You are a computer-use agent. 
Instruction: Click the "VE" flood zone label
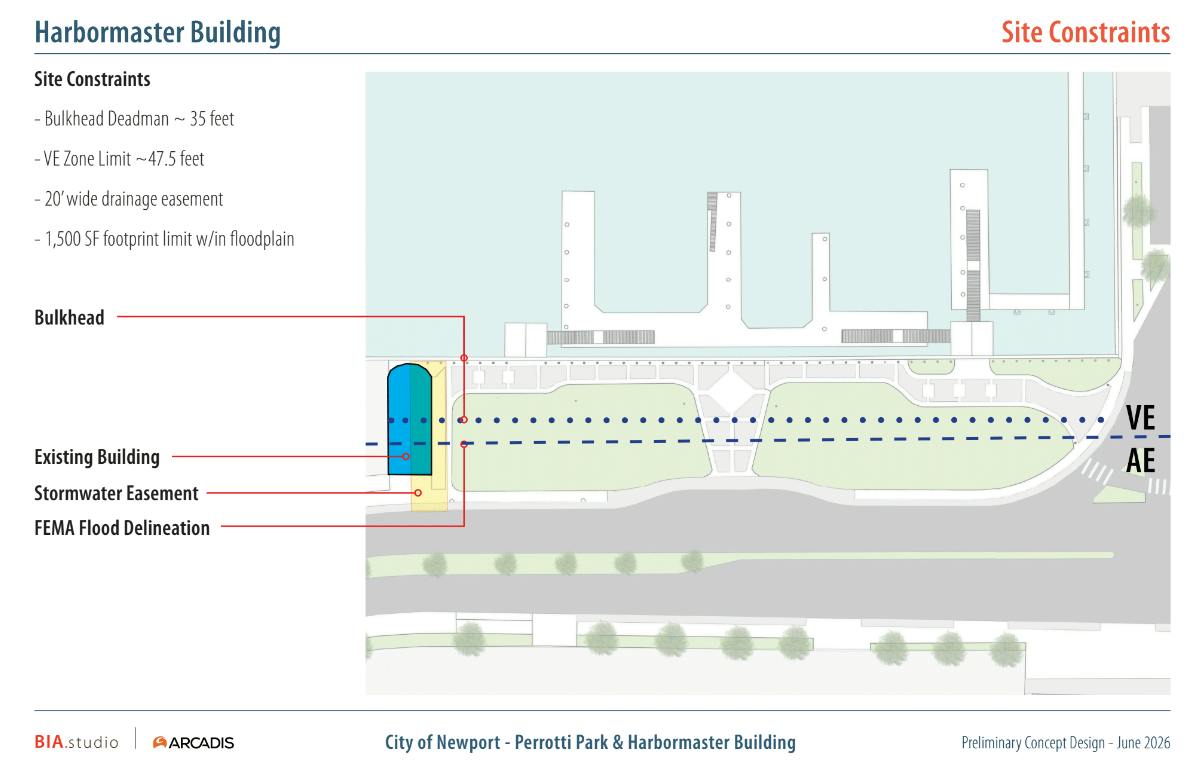[x=1140, y=418]
